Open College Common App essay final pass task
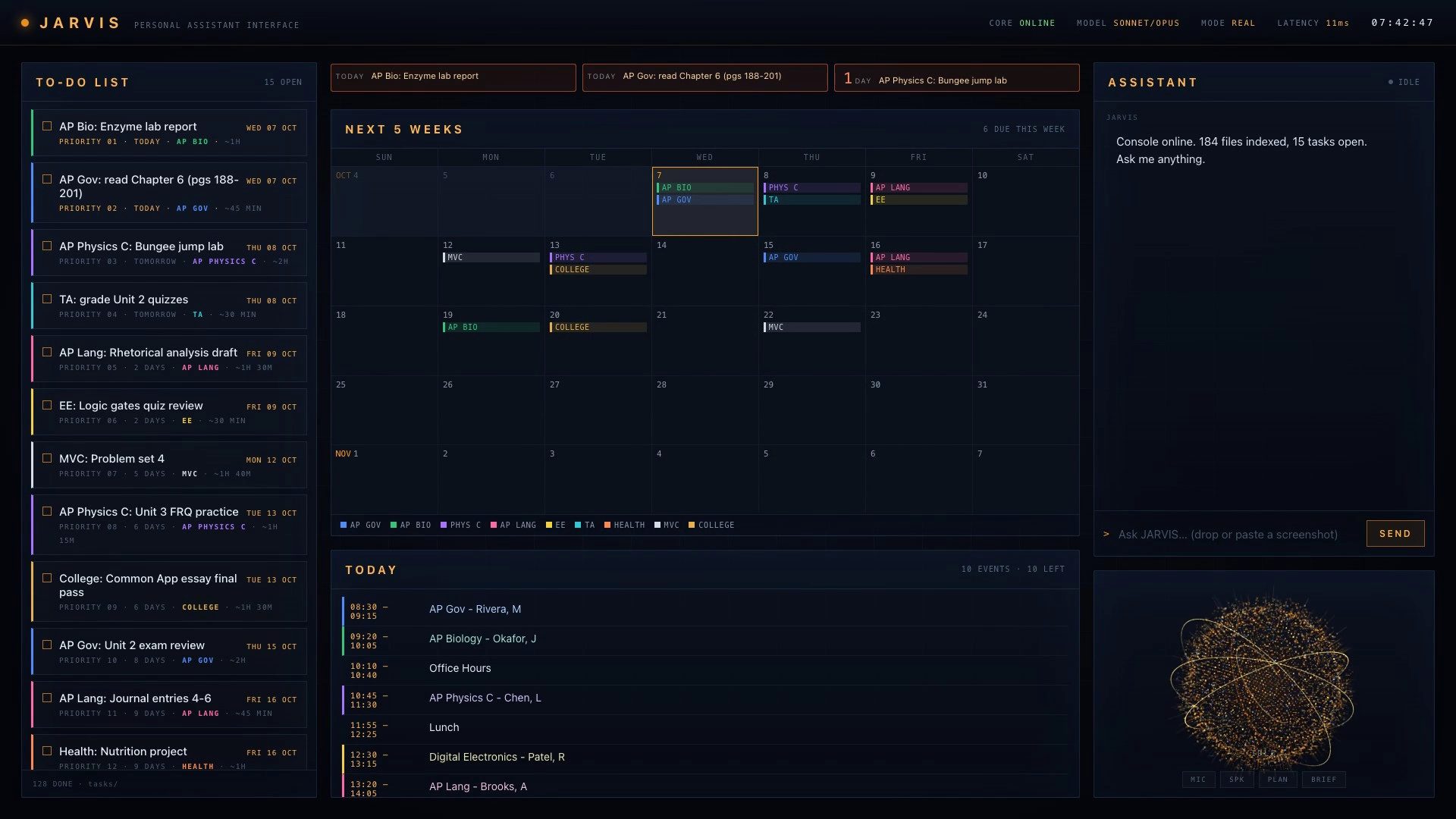Image resolution: width=1456 pixels, height=819 pixels. point(169,591)
